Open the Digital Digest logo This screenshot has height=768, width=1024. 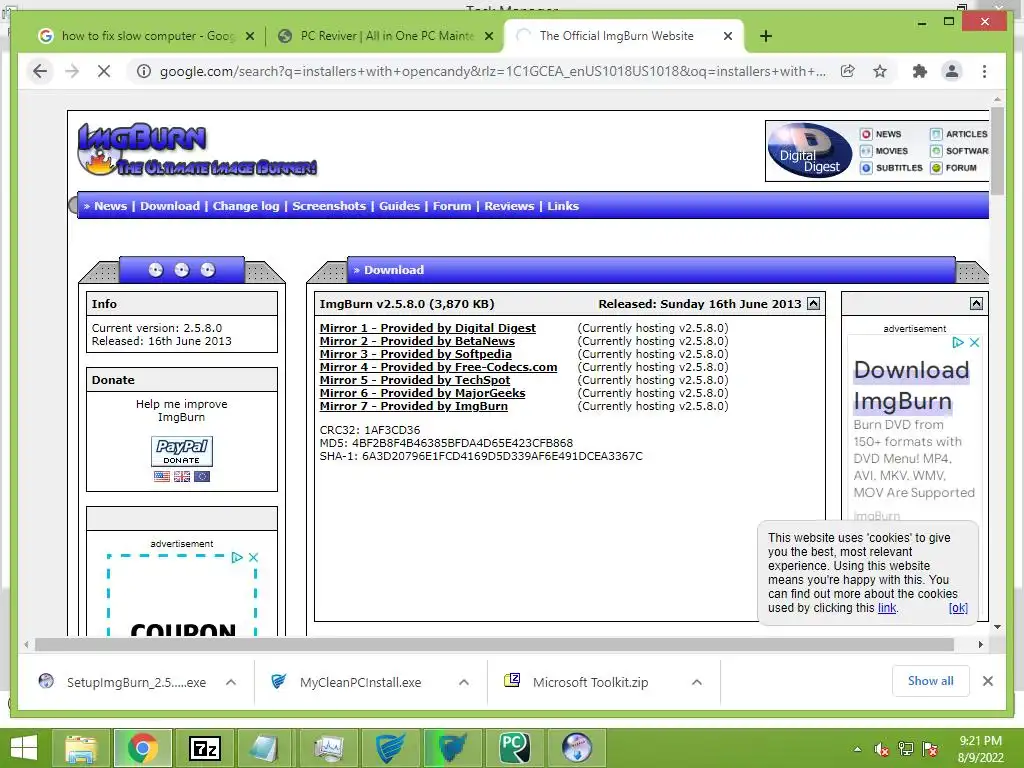point(810,150)
